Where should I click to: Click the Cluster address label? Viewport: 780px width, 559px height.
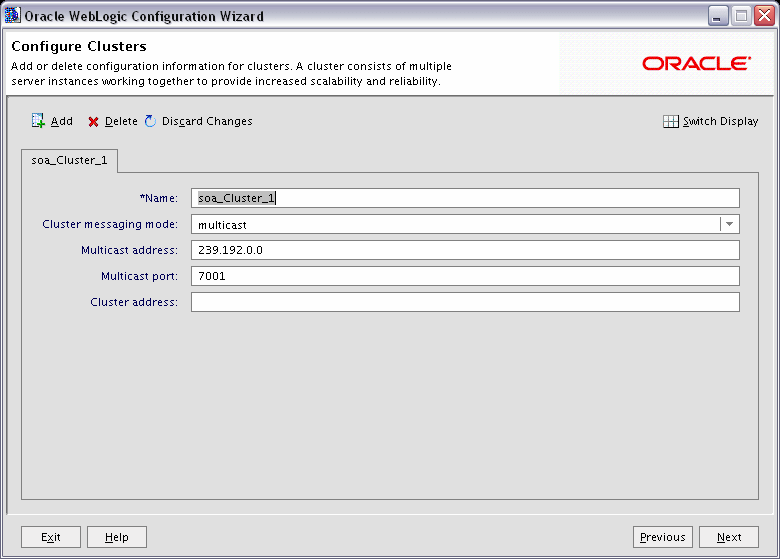tap(134, 302)
